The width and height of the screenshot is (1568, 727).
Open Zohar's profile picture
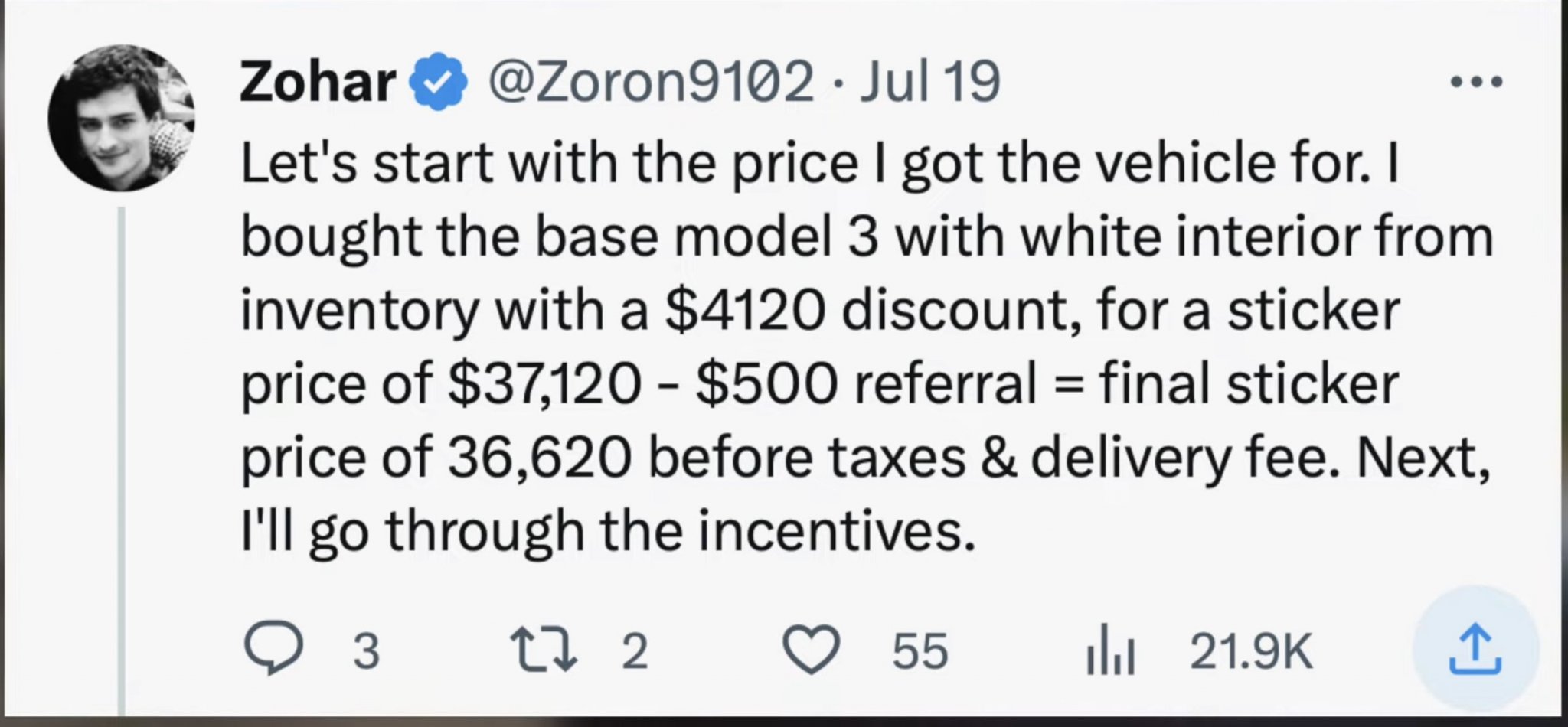[x=121, y=117]
